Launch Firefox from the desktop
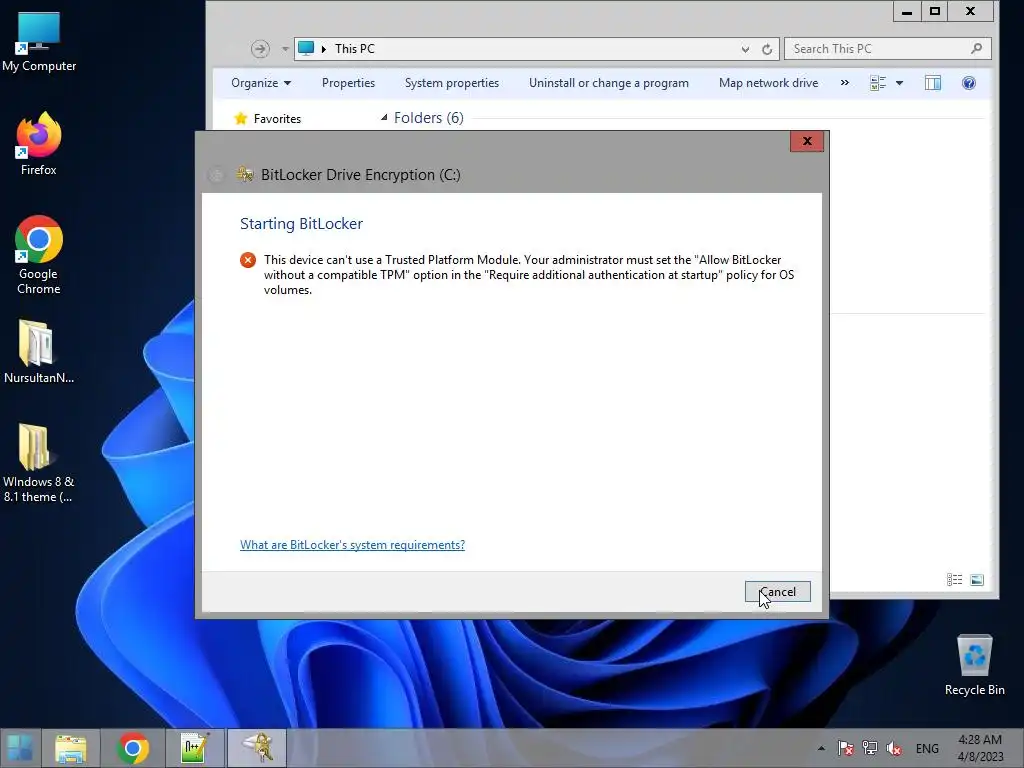 pos(39,144)
